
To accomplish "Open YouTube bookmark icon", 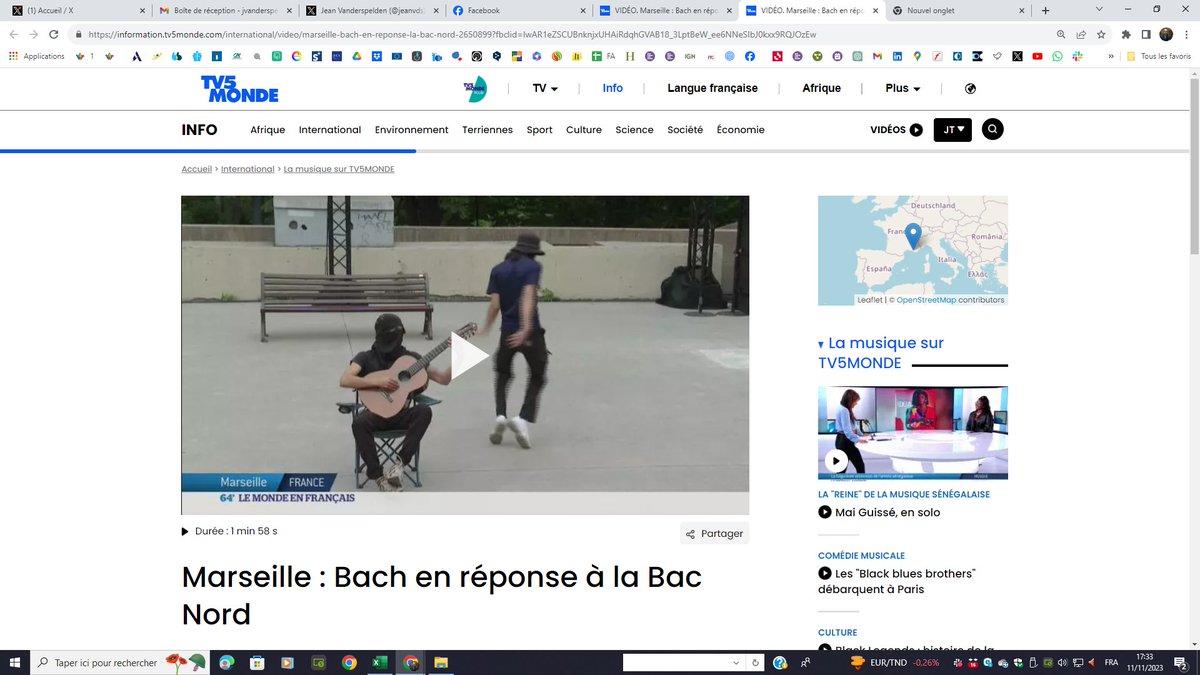I will [x=1037, y=56].
